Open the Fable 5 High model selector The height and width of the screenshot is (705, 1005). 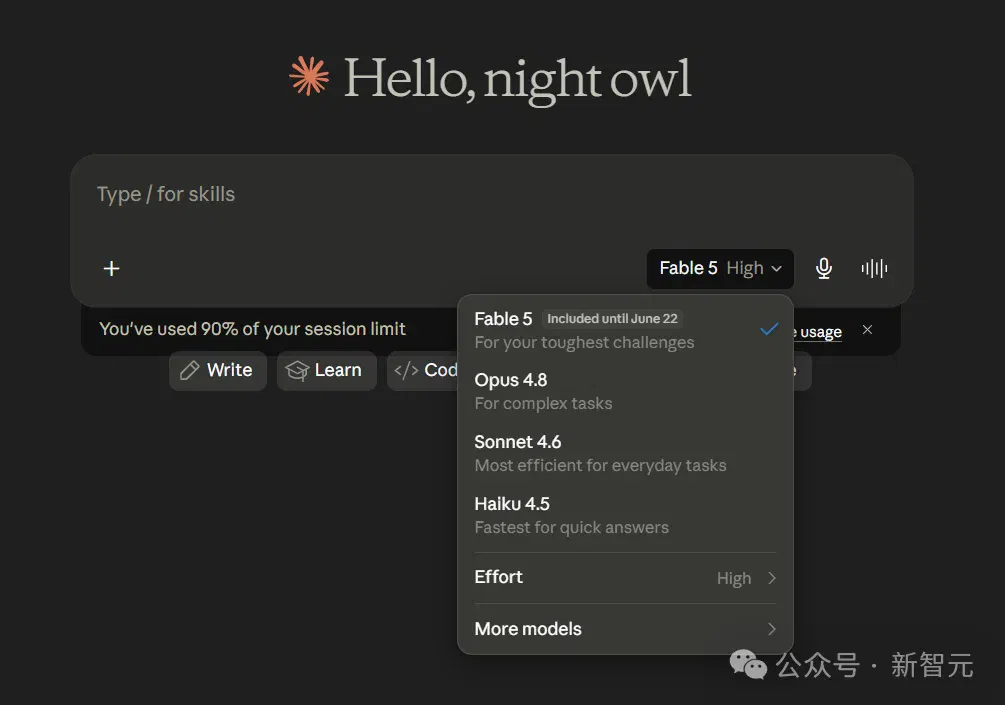(x=720, y=269)
